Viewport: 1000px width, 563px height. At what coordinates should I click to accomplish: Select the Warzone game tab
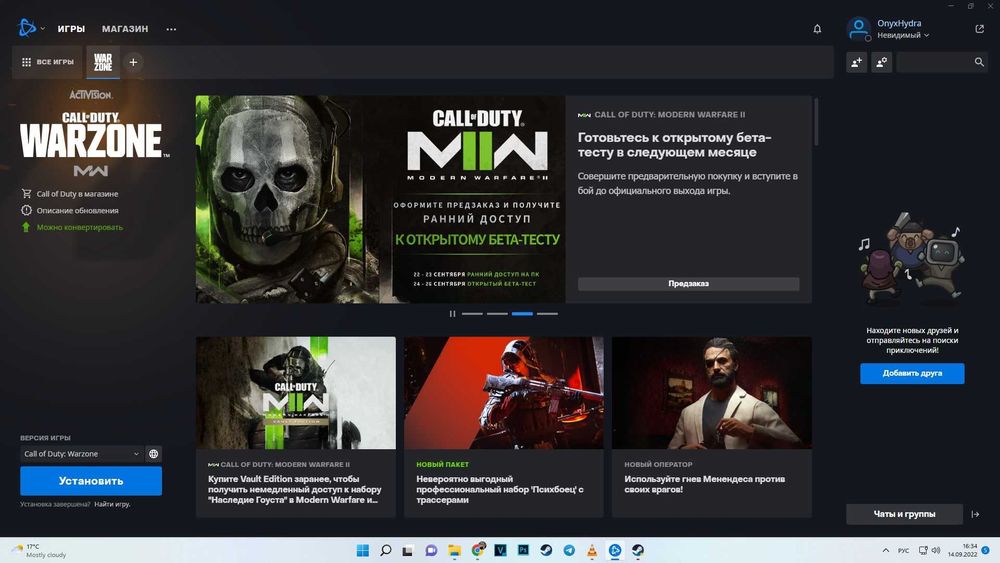tap(103, 62)
